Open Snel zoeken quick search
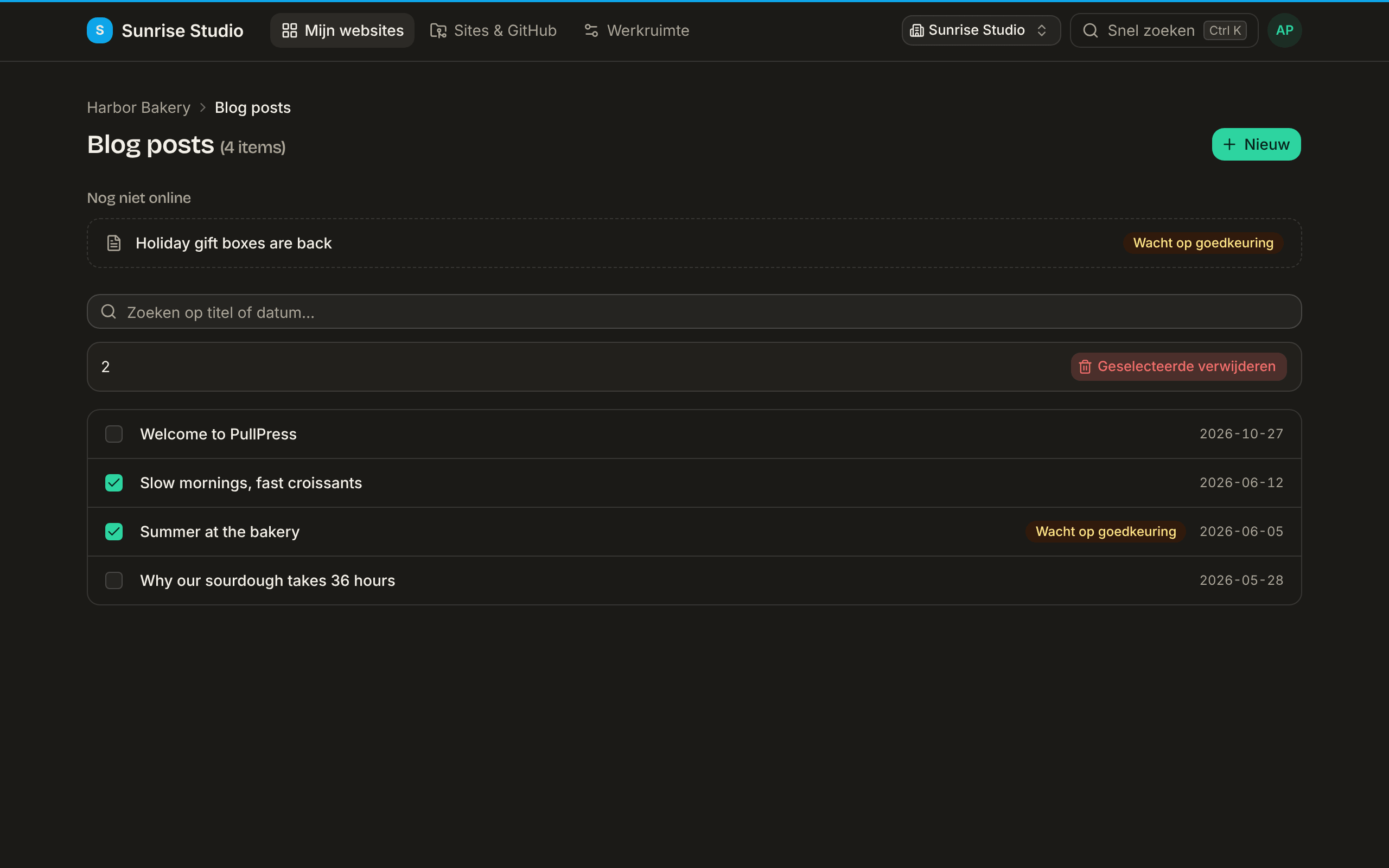The width and height of the screenshot is (1389, 868). click(x=1163, y=30)
